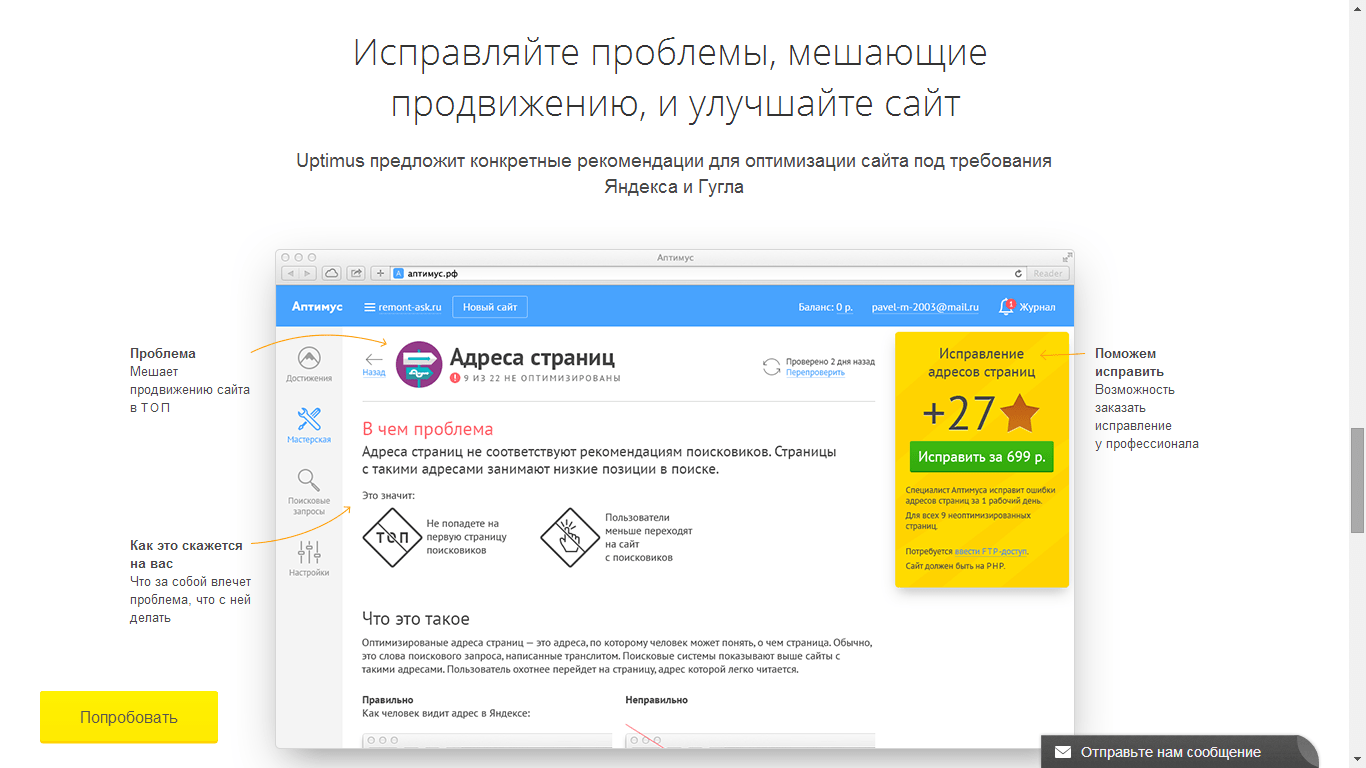Viewport: 1366px width, 768px height.
Task: Click the Как это скажется на вас heading
Action: coord(186,555)
